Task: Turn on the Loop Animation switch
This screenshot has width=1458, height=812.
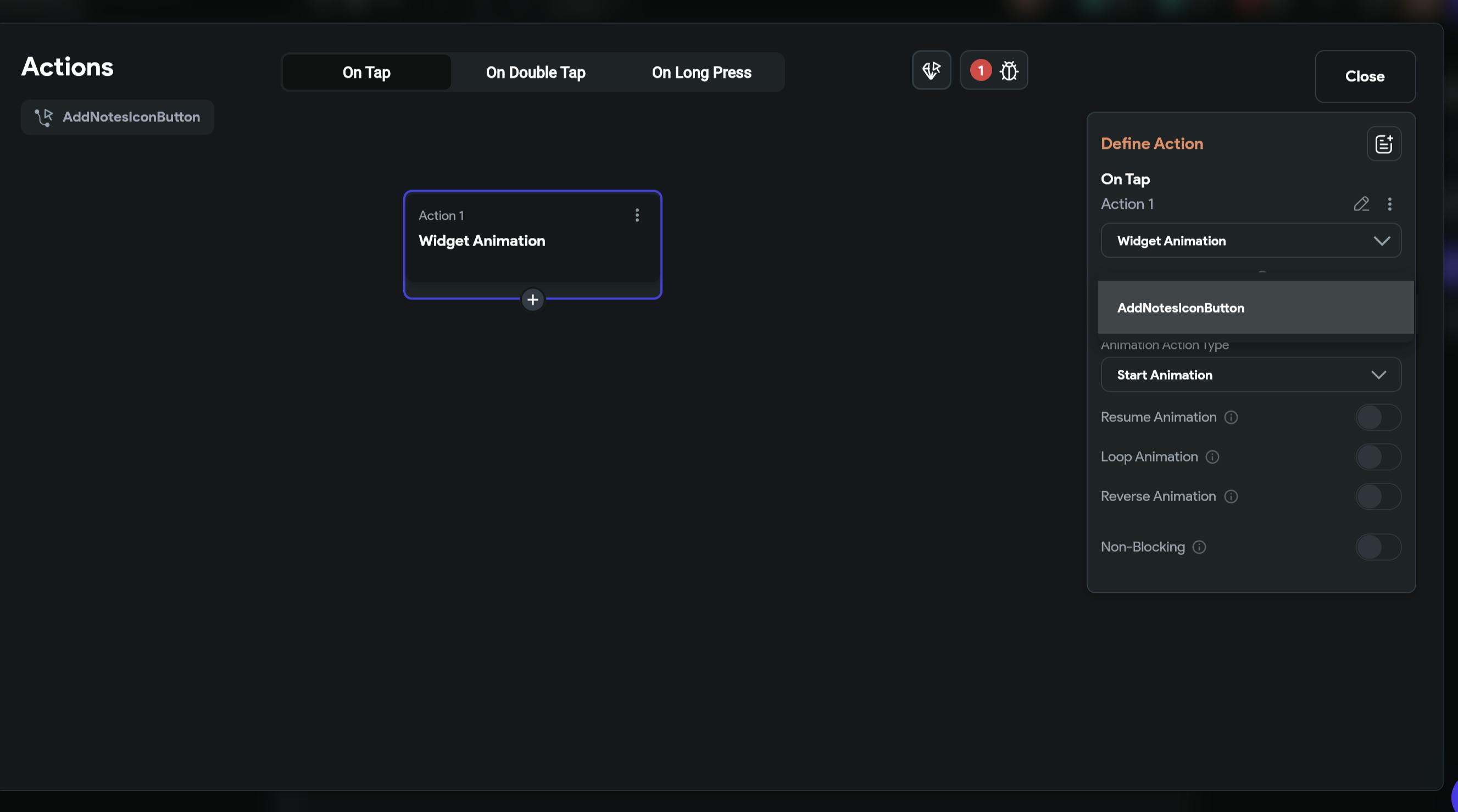Action: click(1378, 457)
